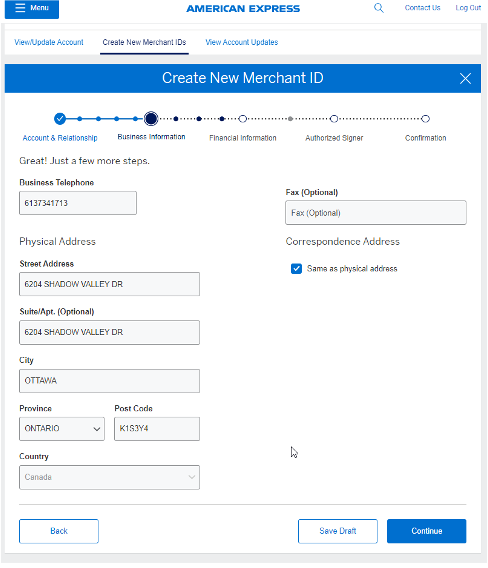Click the Financial Information step circle
Image resolution: width=488 pixels, height=568 pixels.
coord(243,119)
